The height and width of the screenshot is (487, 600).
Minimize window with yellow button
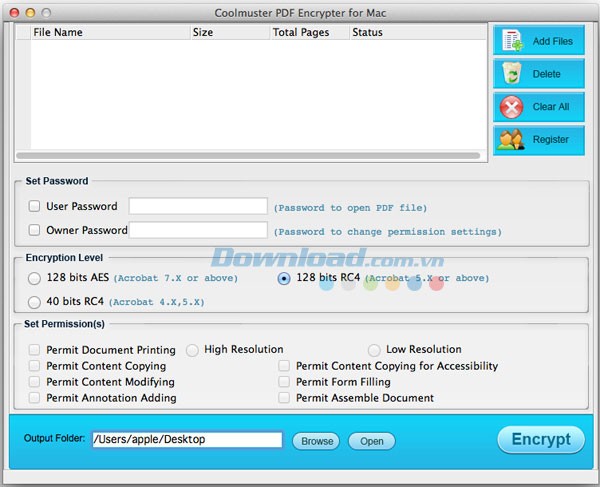pyautogui.click(x=30, y=13)
